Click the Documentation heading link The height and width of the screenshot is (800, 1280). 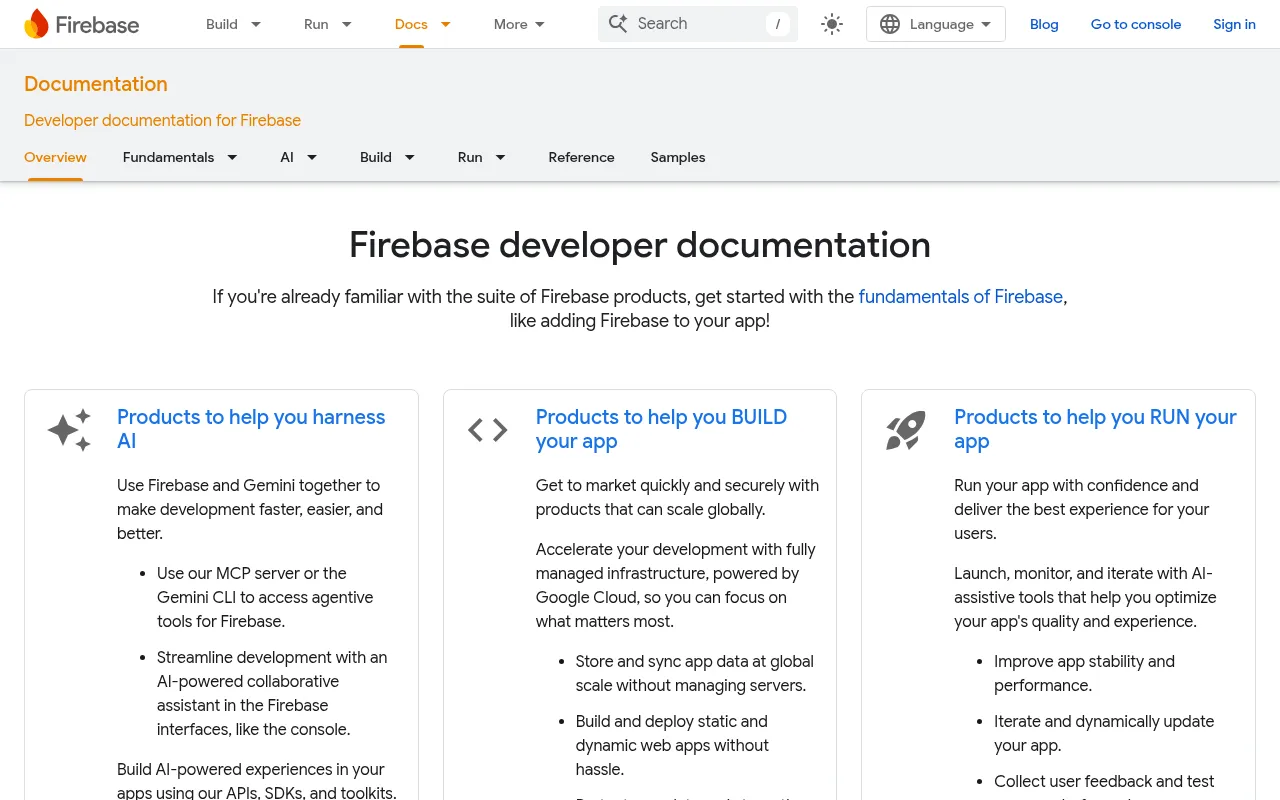[96, 84]
